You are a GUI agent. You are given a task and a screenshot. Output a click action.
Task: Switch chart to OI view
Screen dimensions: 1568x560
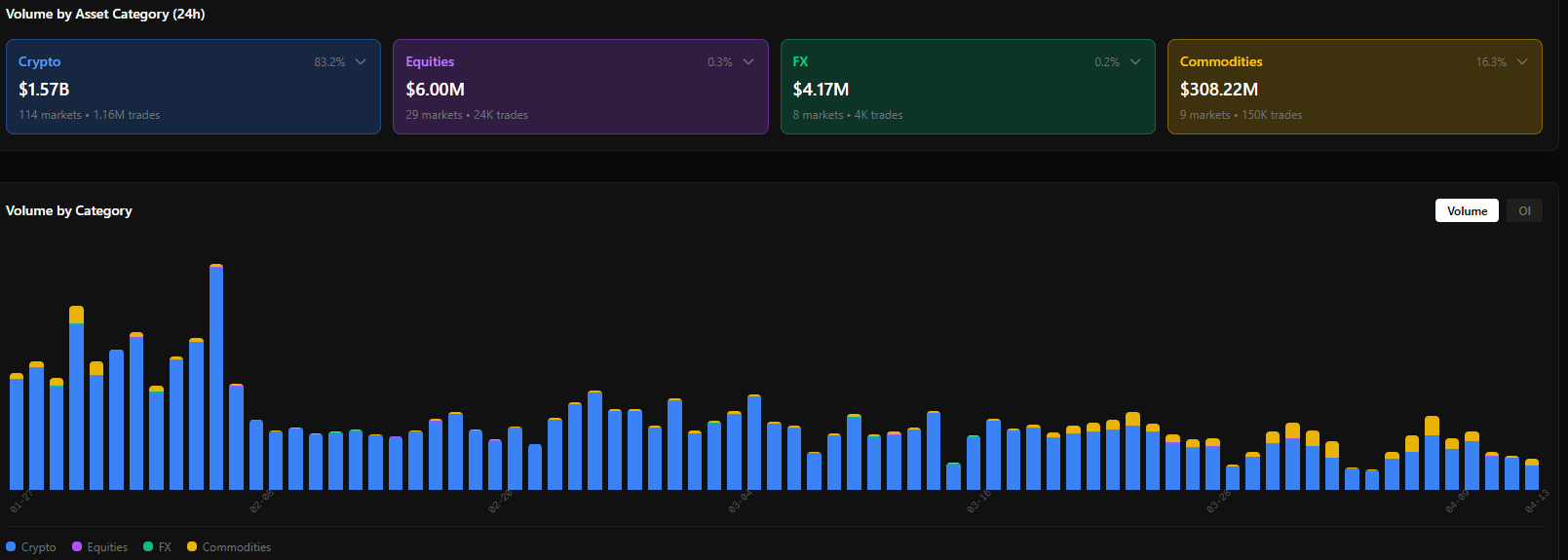tap(1524, 210)
